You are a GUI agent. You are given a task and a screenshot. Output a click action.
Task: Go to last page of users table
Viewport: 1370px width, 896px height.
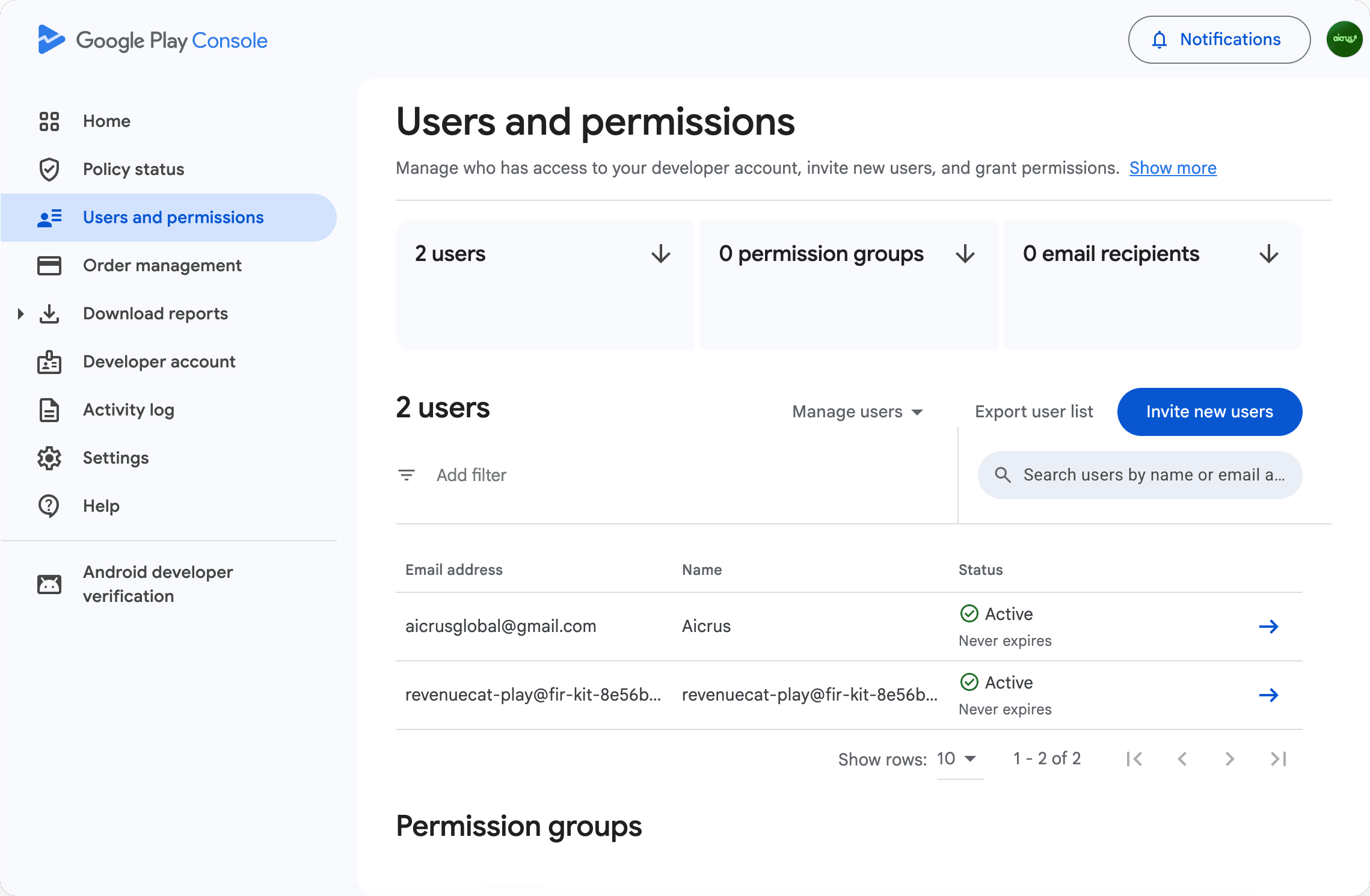pyautogui.click(x=1279, y=759)
